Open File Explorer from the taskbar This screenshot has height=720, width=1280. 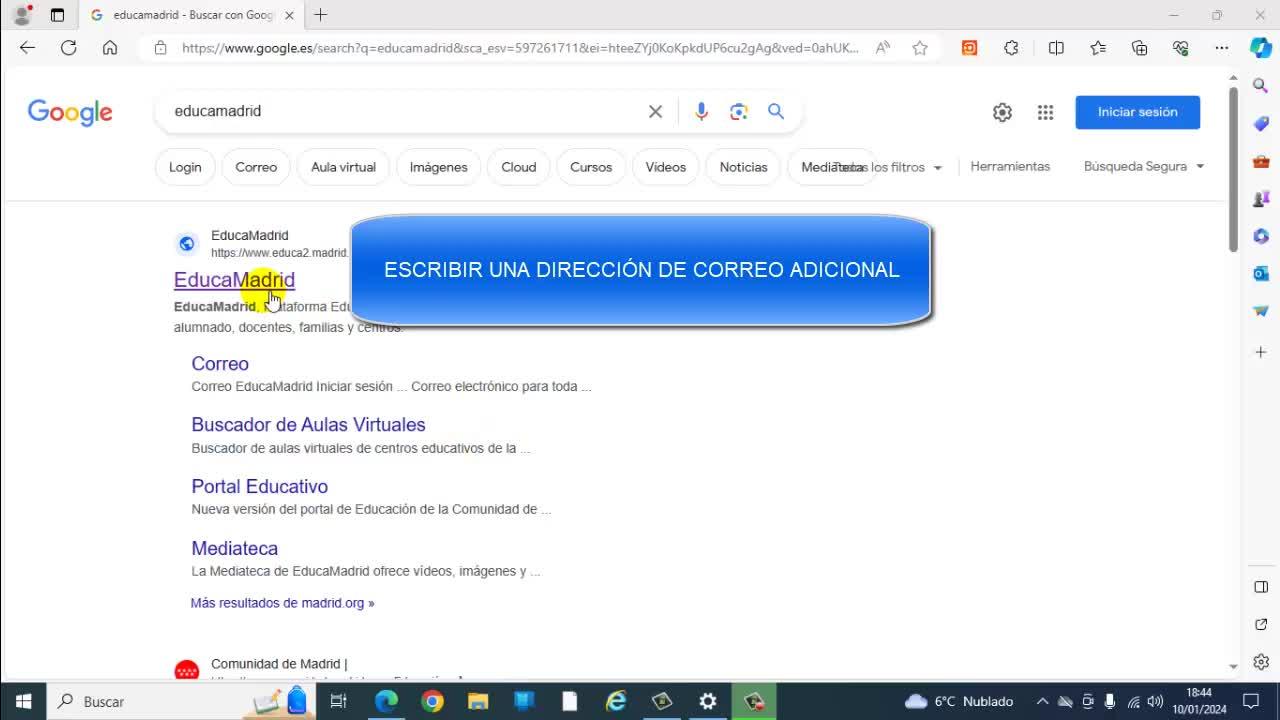coord(478,701)
